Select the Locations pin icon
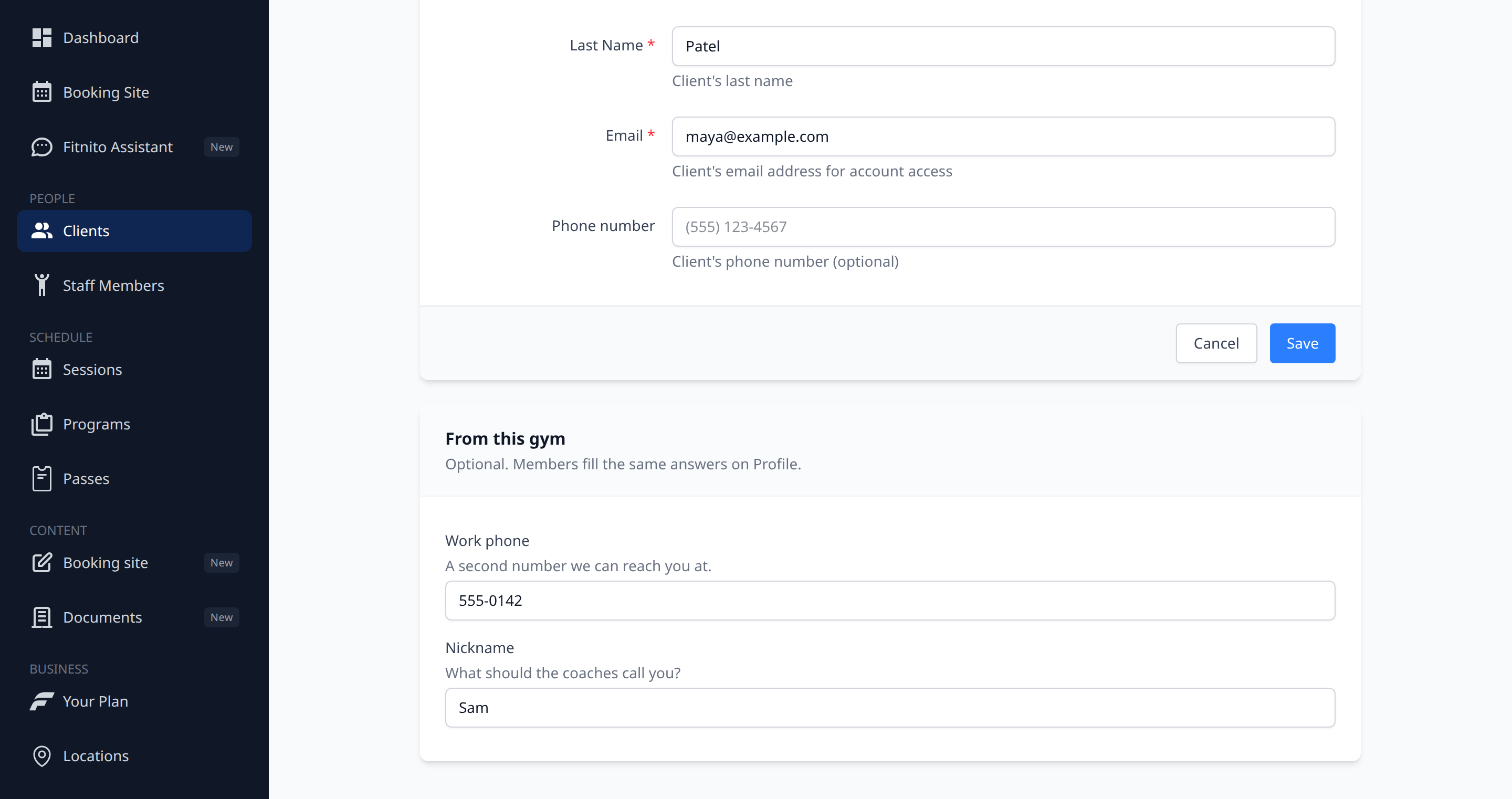 (x=41, y=755)
